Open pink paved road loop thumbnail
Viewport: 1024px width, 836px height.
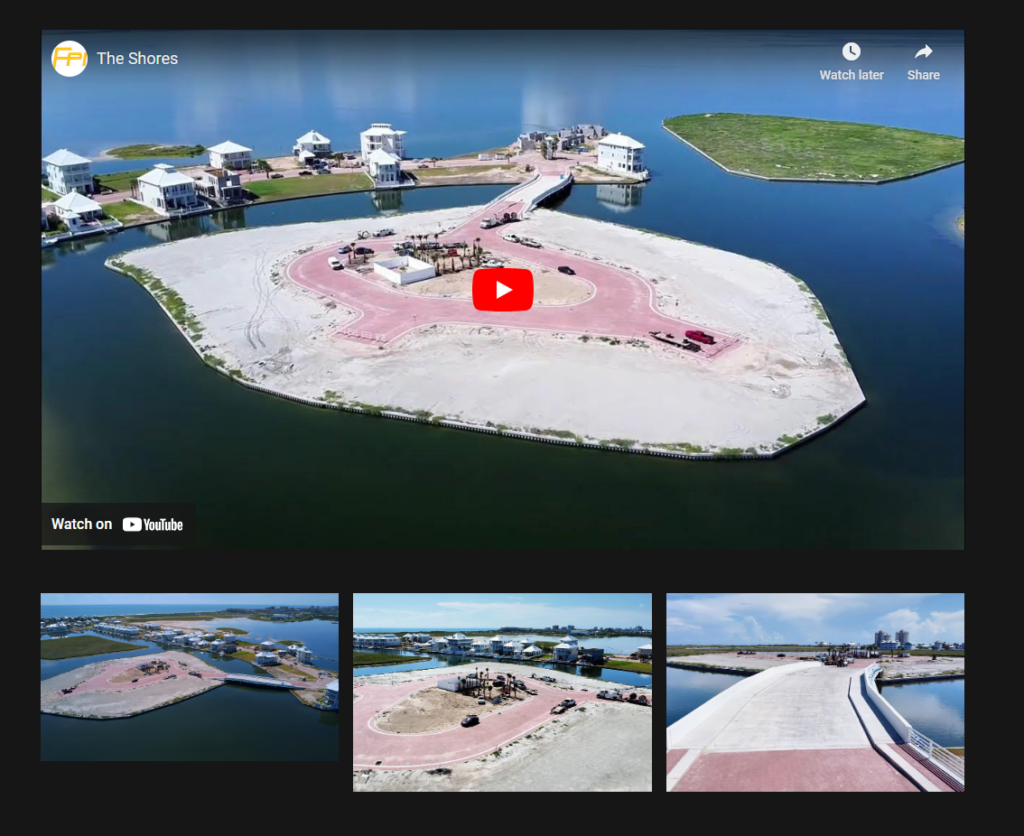tap(502, 692)
